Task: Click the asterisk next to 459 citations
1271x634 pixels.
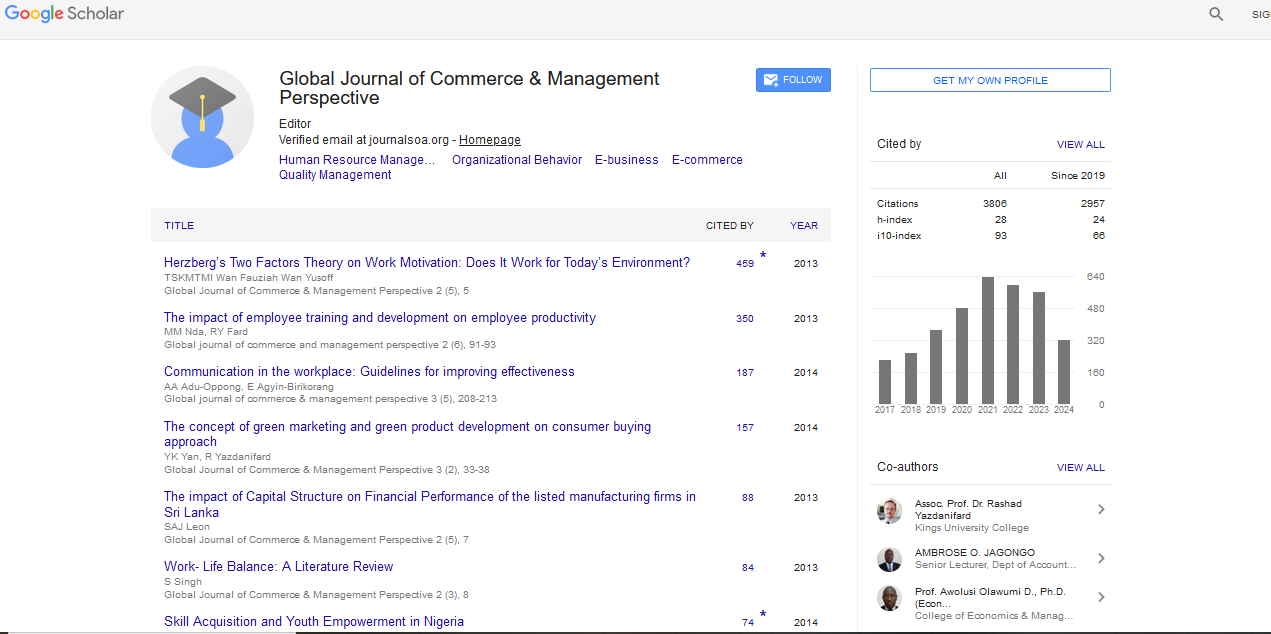Action: (763, 256)
